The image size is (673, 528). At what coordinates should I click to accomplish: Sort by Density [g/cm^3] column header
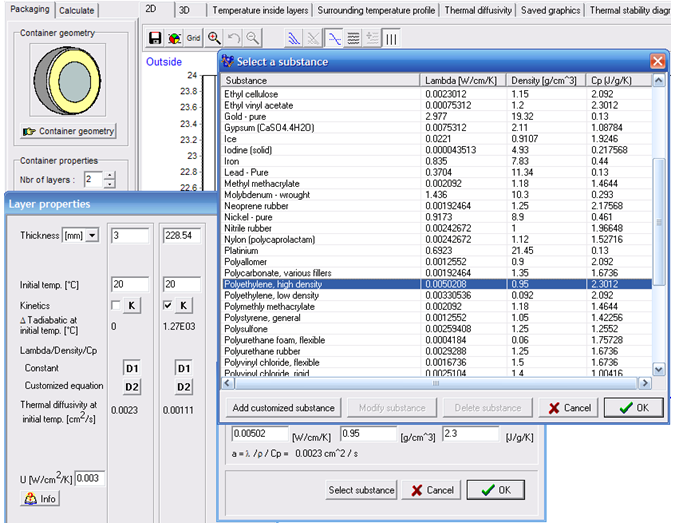[546, 81]
